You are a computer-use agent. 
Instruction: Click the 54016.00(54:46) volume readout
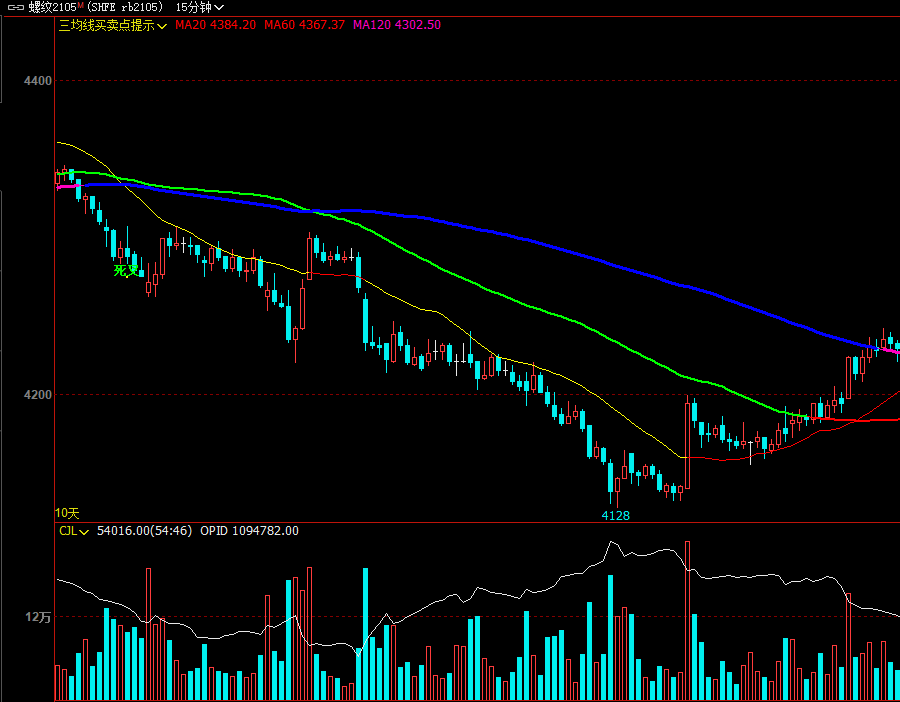(x=144, y=531)
